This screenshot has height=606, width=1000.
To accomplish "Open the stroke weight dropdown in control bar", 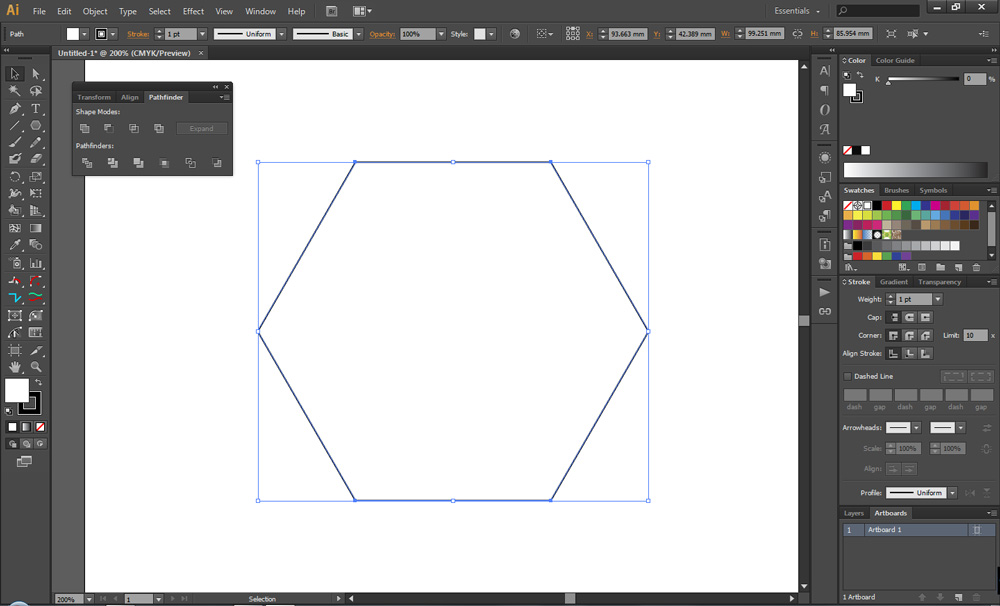I will tap(202, 34).
